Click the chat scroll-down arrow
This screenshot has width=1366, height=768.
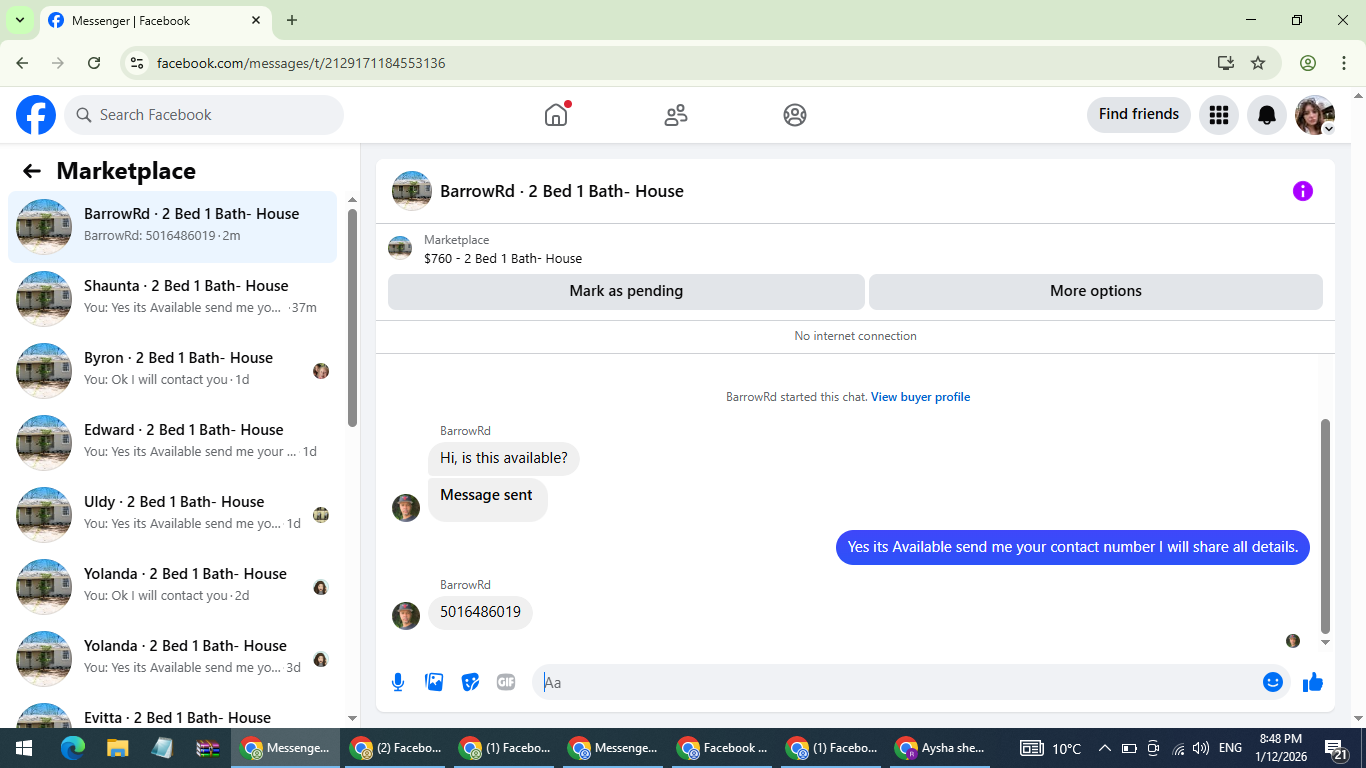click(x=1326, y=642)
